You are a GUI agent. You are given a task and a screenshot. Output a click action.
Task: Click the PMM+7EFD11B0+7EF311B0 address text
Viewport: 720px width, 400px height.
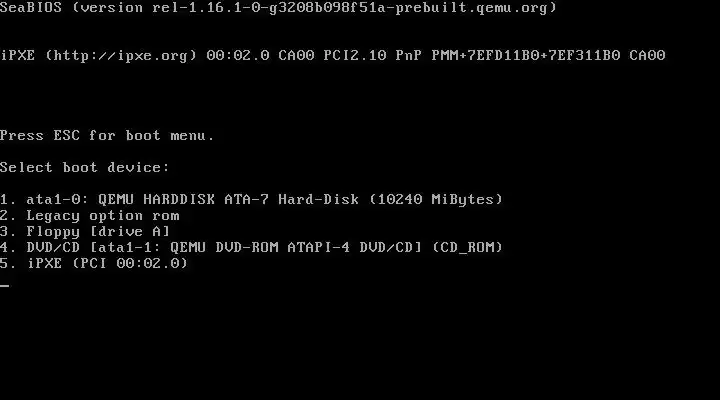tap(526, 56)
